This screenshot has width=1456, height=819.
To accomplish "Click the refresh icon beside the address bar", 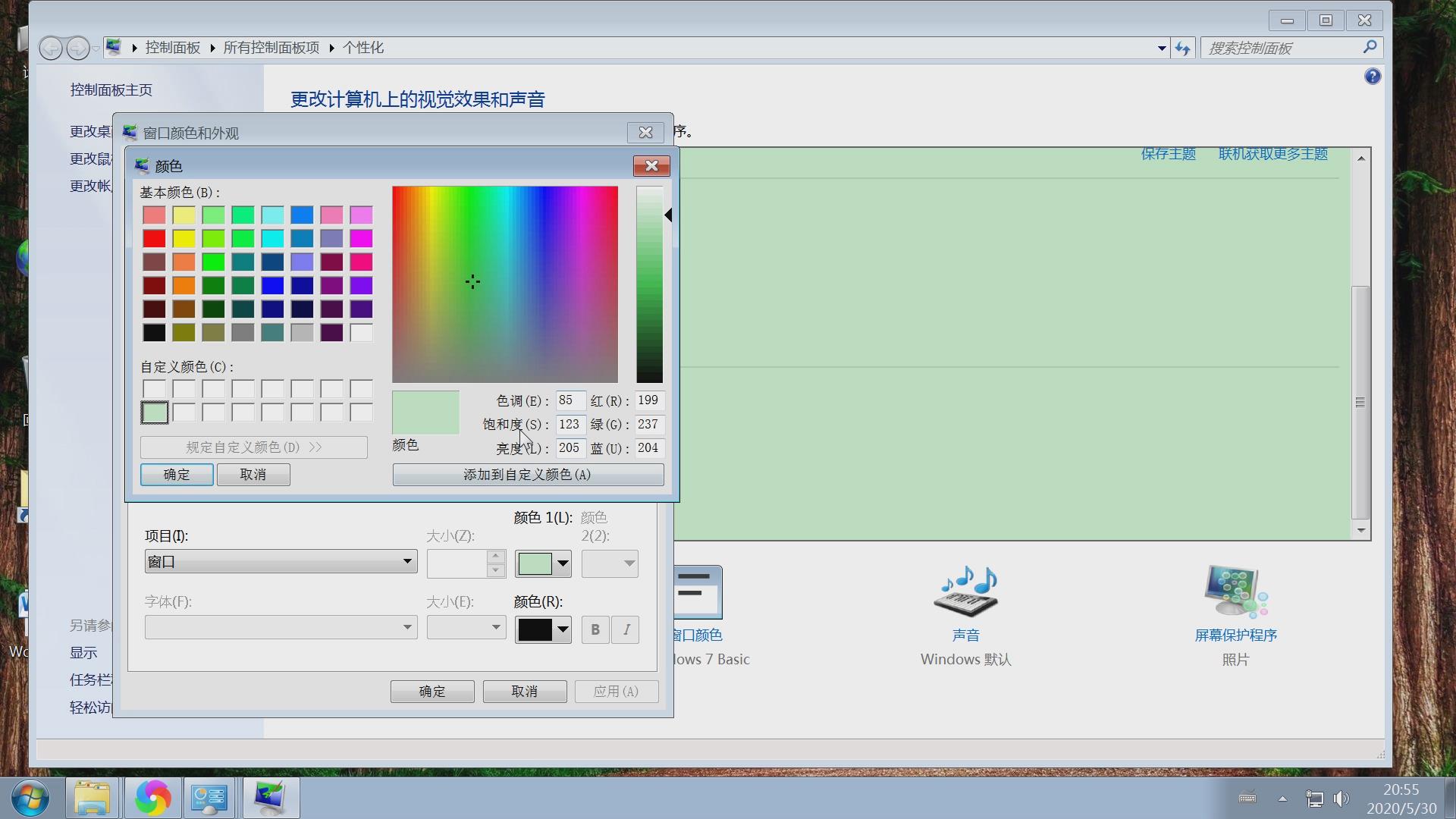I will pyautogui.click(x=1184, y=47).
